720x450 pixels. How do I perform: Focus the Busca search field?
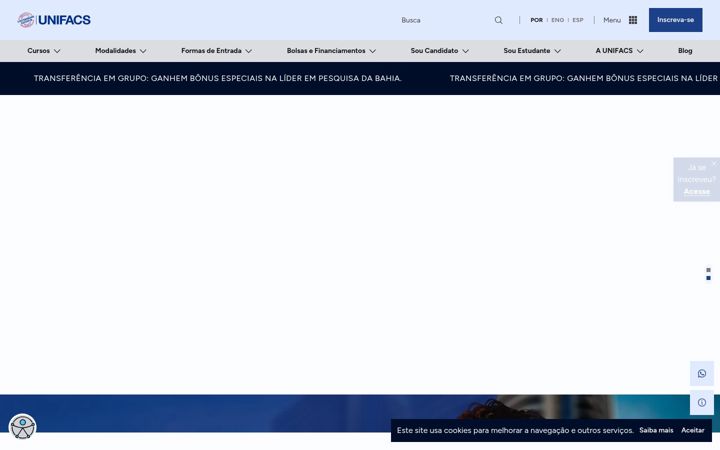445,20
